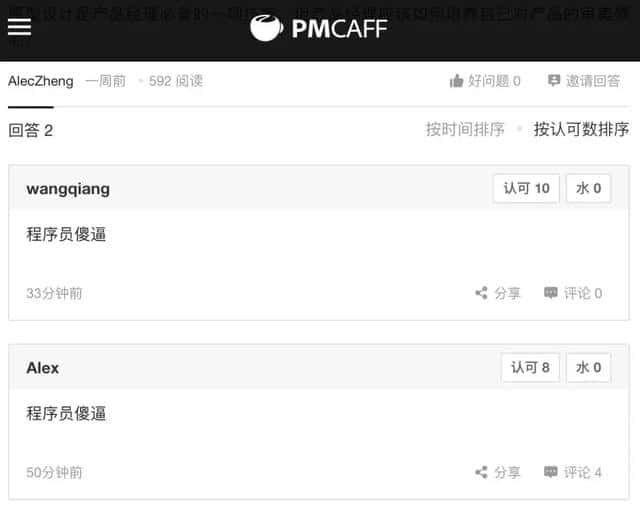Mark Alex's answer as 水
640x508 pixels.
(x=589, y=367)
